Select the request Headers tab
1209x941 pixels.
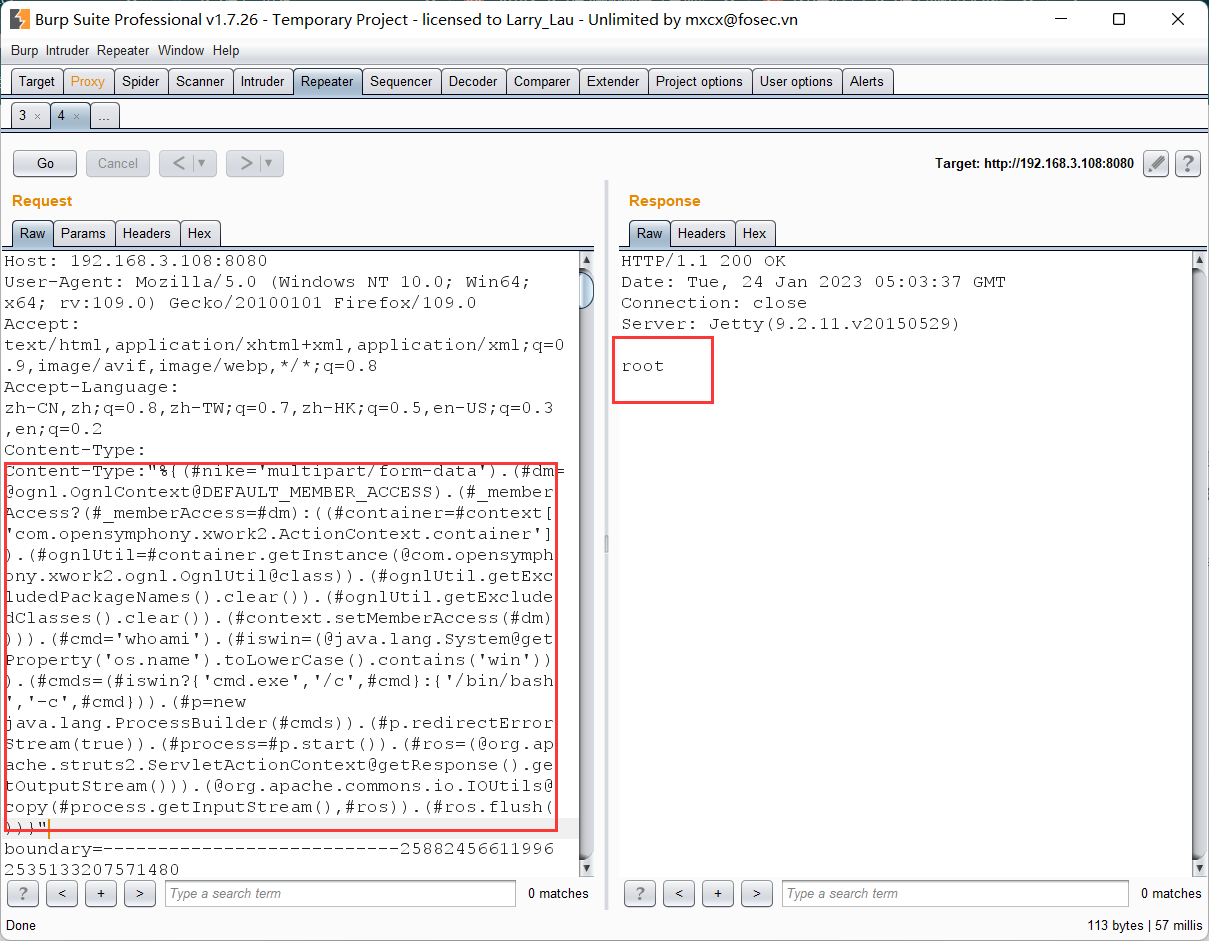pyautogui.click(x=147, y=233)
